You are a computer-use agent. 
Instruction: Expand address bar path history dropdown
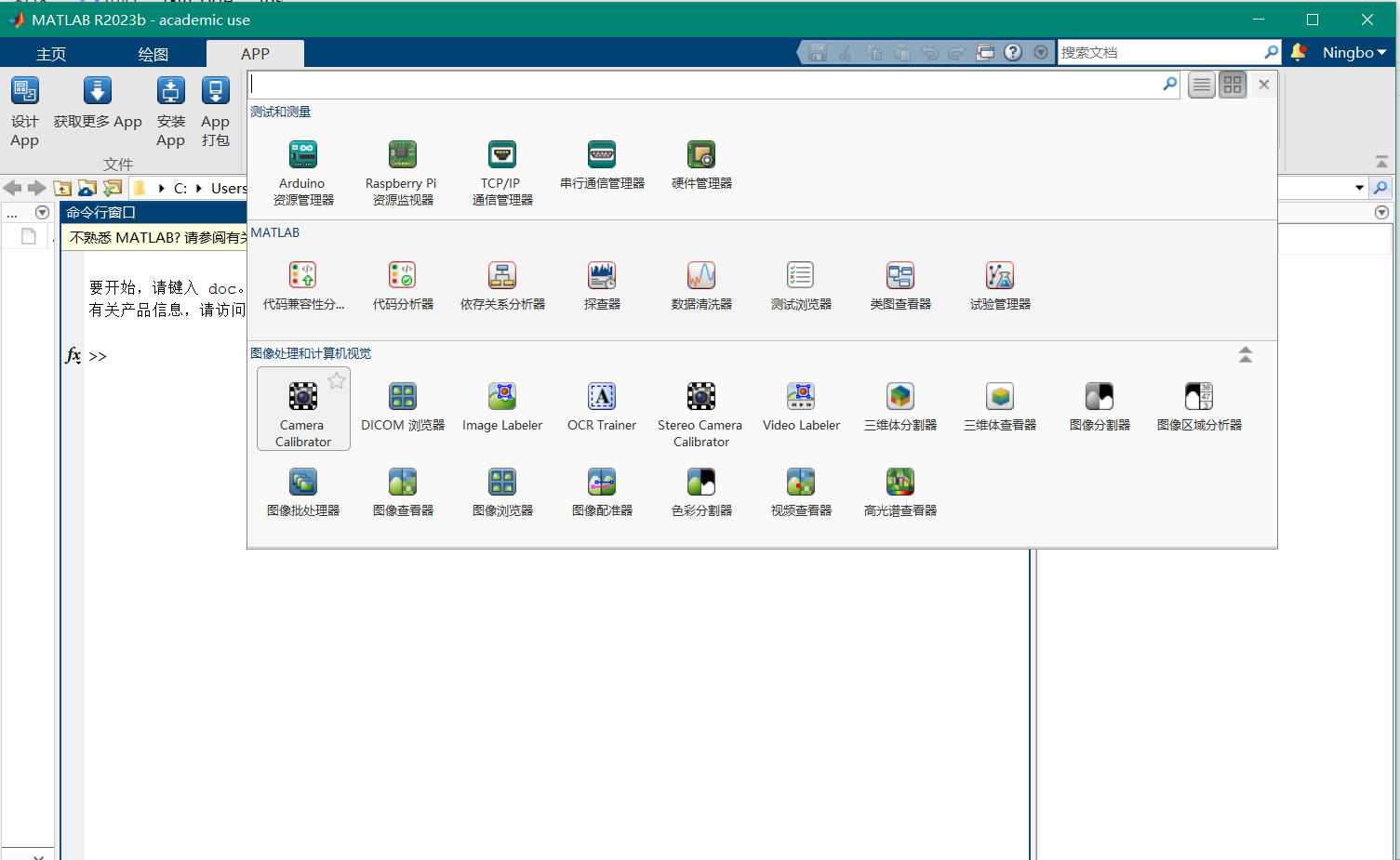click(x=1359, y=188)
